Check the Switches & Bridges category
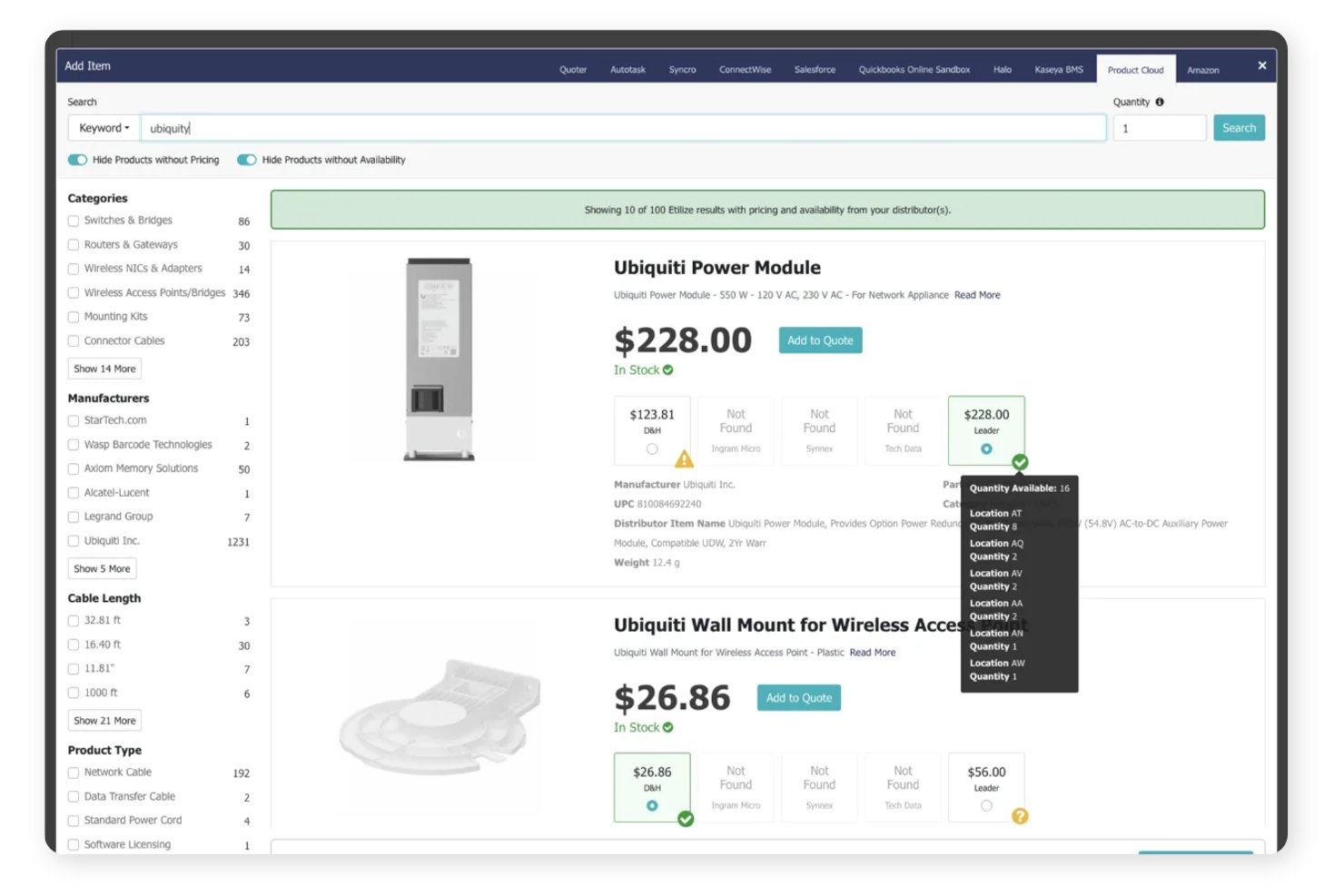The height and width of the screenshot is (896, 1344). (x=74, y=221)
